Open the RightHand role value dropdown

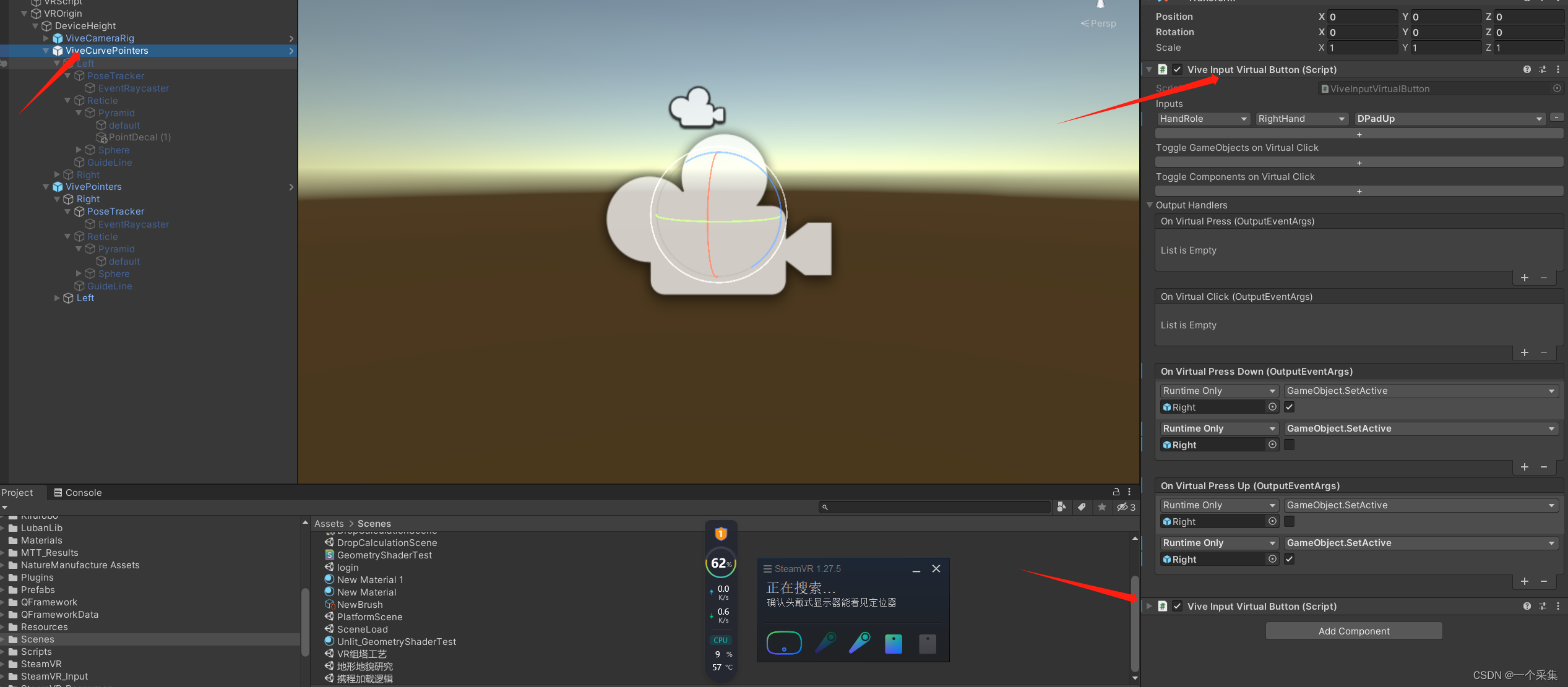[x=1301, y=119]
